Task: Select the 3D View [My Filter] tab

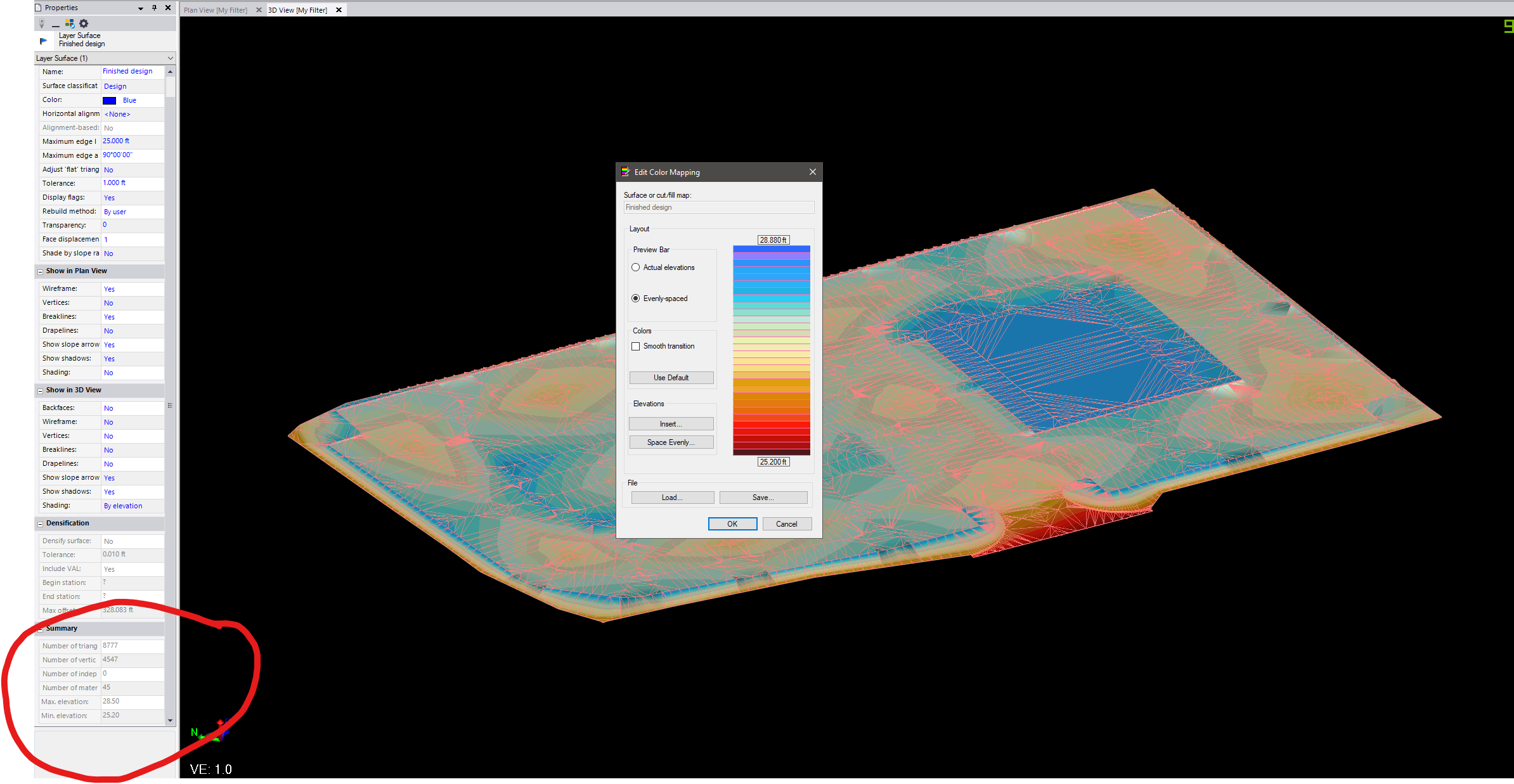Action: 297,10
